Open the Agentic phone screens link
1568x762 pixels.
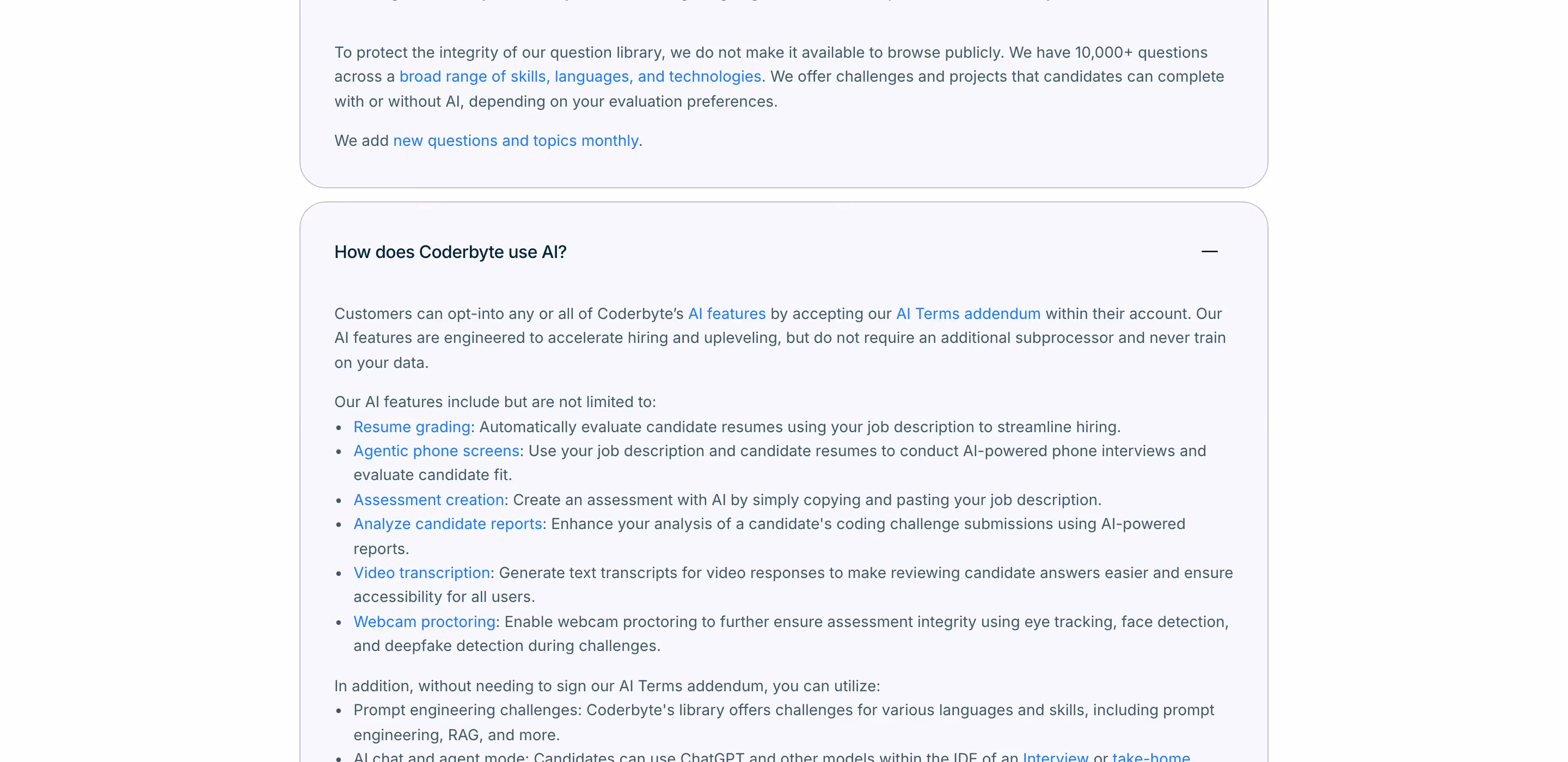(x=436, y=451)
